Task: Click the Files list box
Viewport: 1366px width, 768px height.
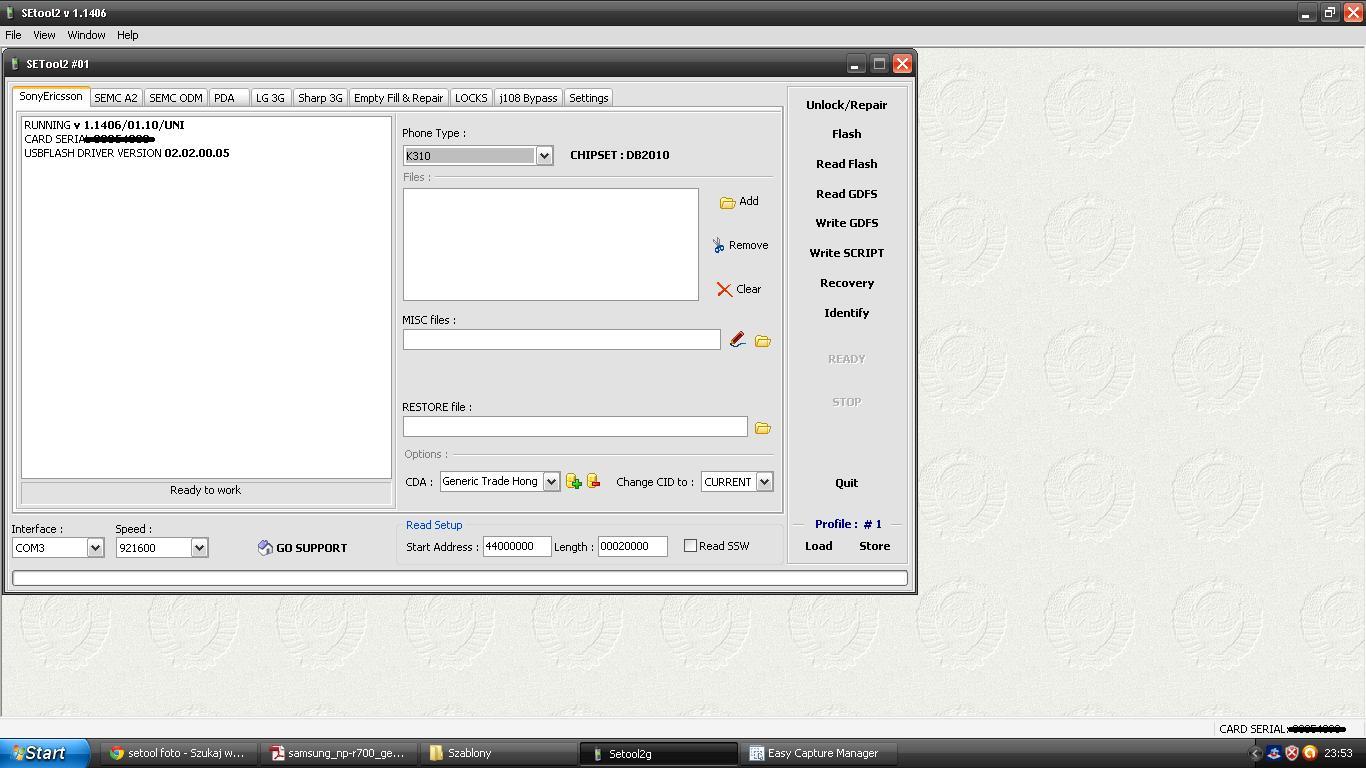Action: (x=551, y=244)
